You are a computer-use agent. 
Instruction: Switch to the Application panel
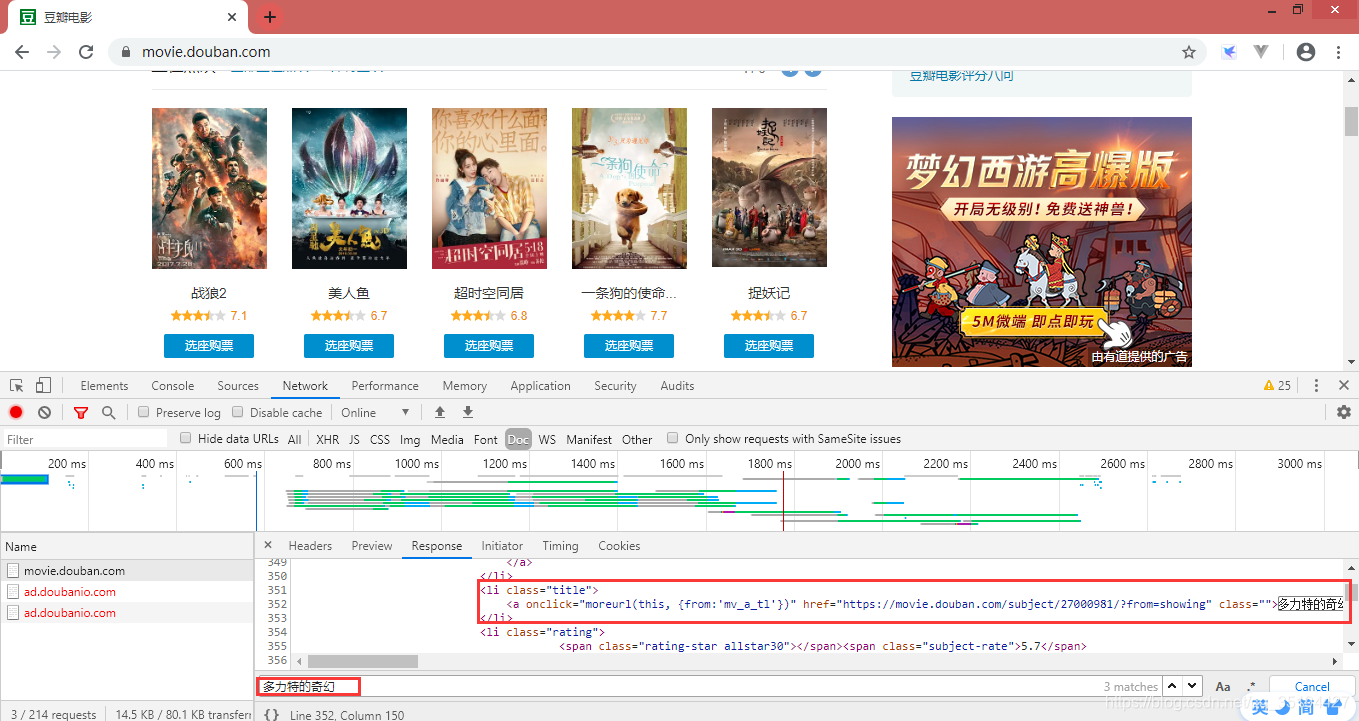[x=540, y=386]
